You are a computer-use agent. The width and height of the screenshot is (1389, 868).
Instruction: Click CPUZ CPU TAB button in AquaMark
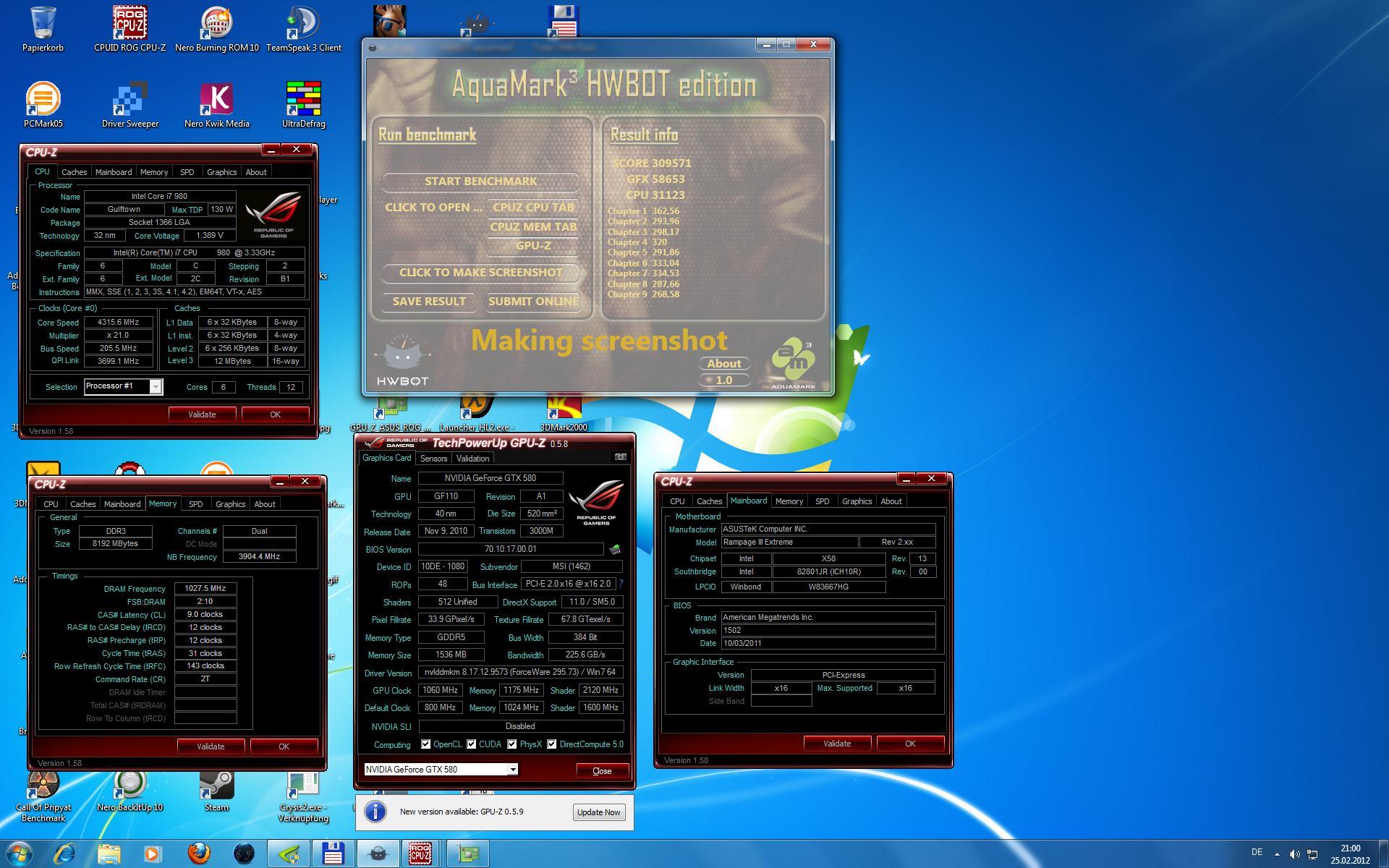(533, 207)
